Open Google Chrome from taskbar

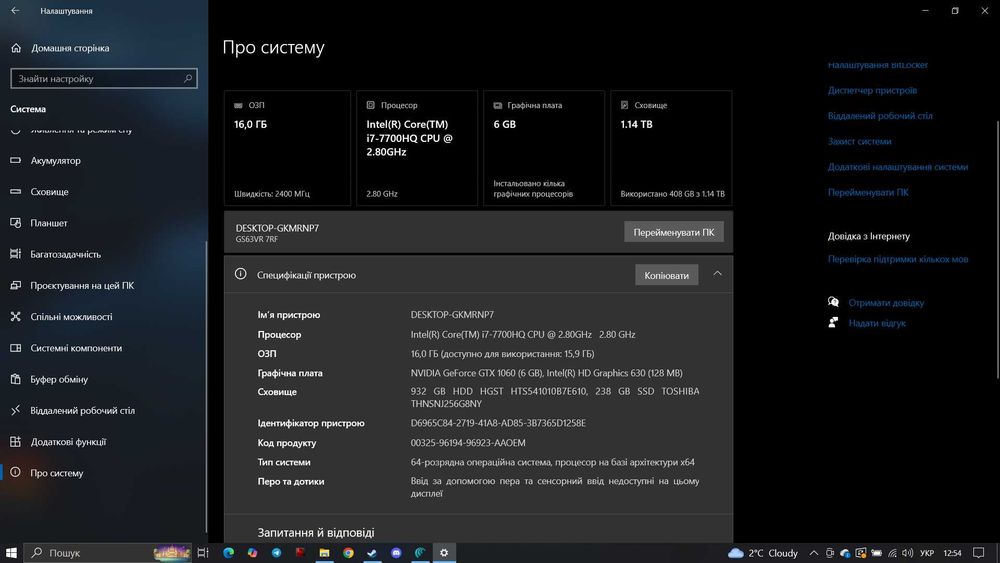click(x=348, y=553)
